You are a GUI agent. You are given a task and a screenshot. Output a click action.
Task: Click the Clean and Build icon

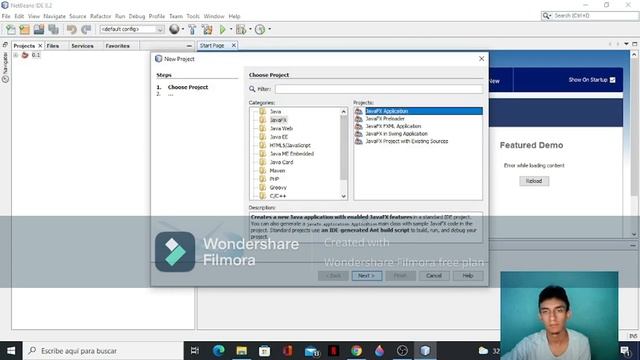(207, 29)
